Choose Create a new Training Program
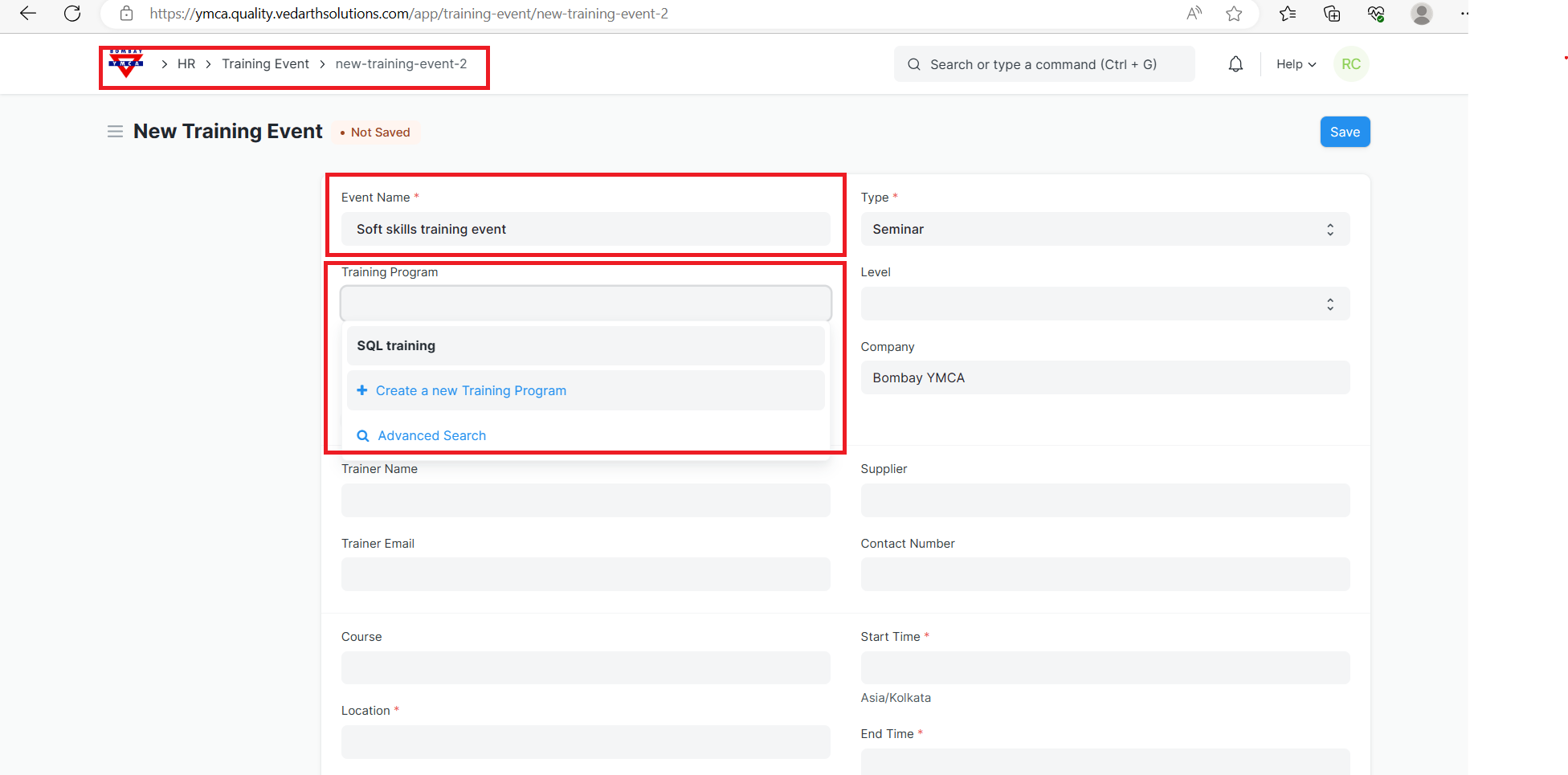This screenshot has width=1568, height=775. tap(471, 391)
